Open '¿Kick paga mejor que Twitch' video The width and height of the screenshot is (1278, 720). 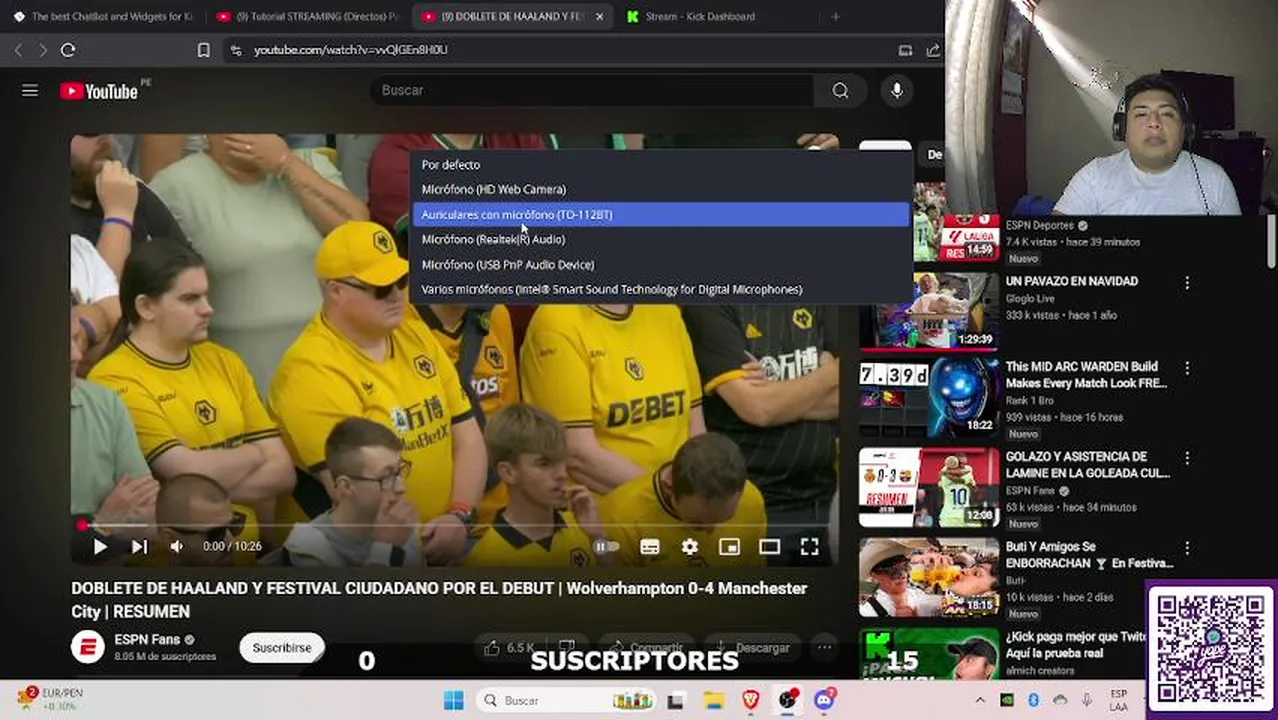coord(1075,645)
